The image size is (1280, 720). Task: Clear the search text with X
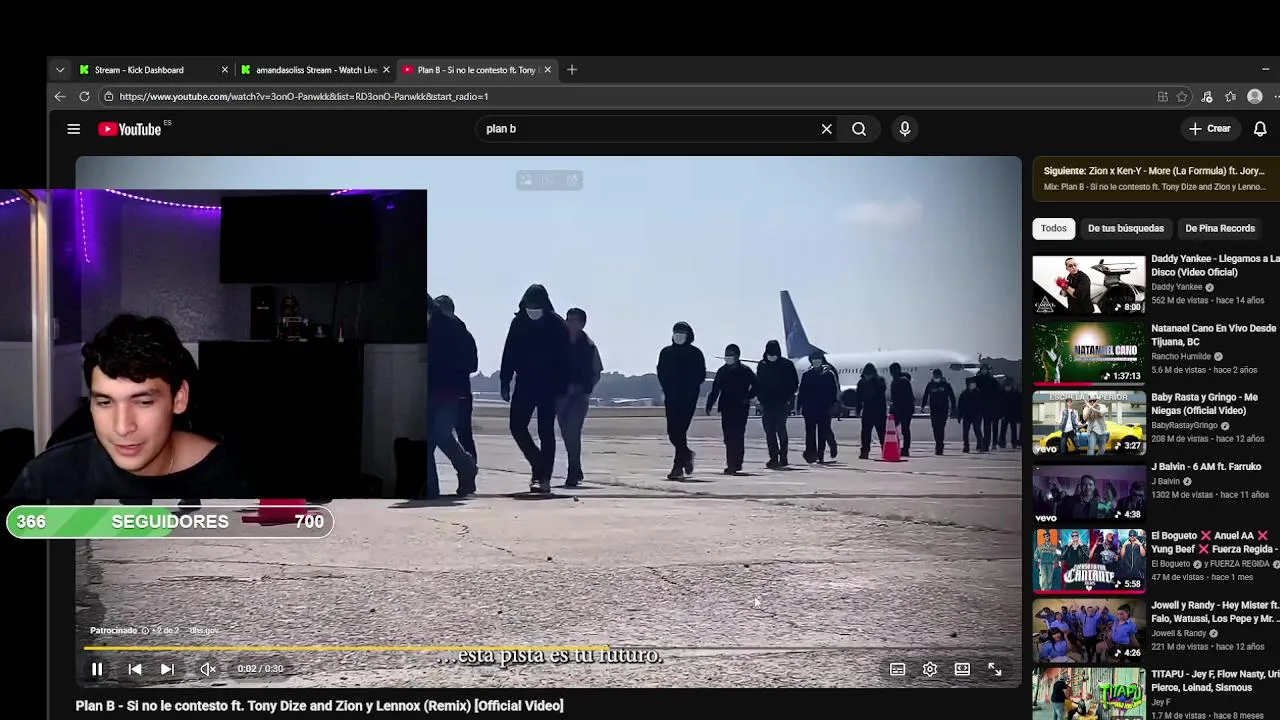click(x=826, y=129)
